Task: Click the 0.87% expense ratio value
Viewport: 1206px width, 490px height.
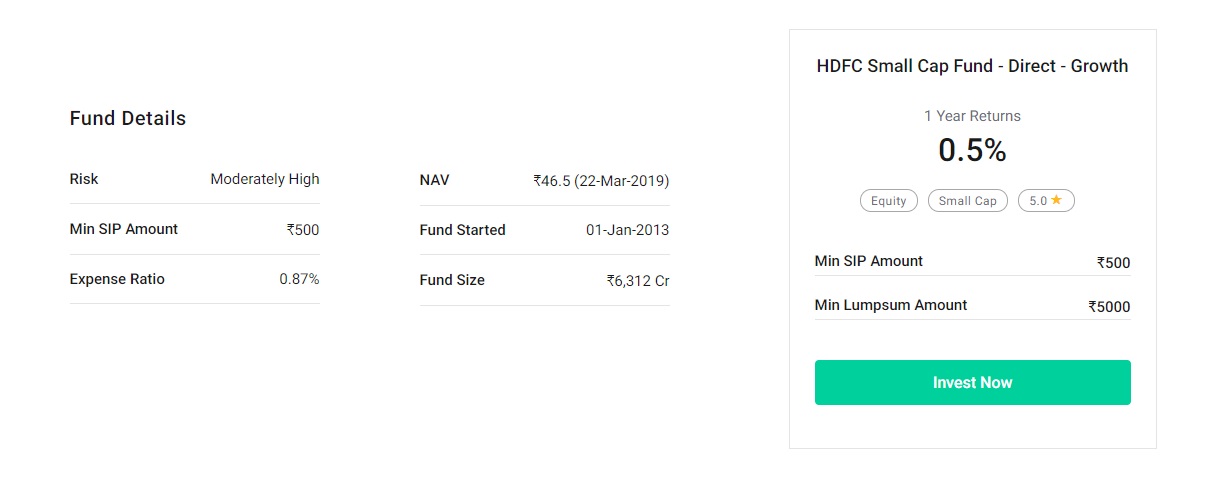Action: tap(299, 279)
